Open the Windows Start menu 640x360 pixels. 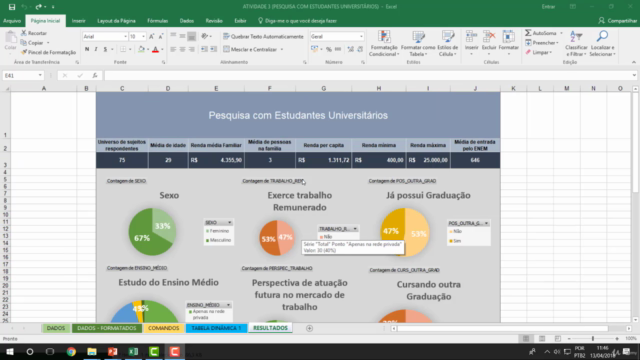click(10, 352)
